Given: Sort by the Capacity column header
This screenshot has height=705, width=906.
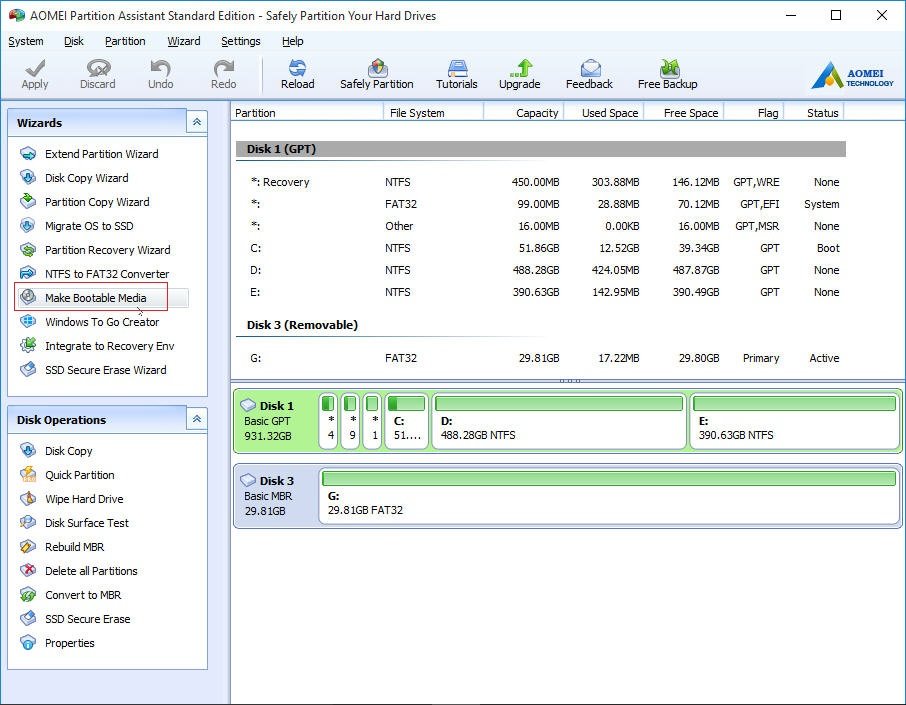Looking at the screenshot, I should [536, 113].
